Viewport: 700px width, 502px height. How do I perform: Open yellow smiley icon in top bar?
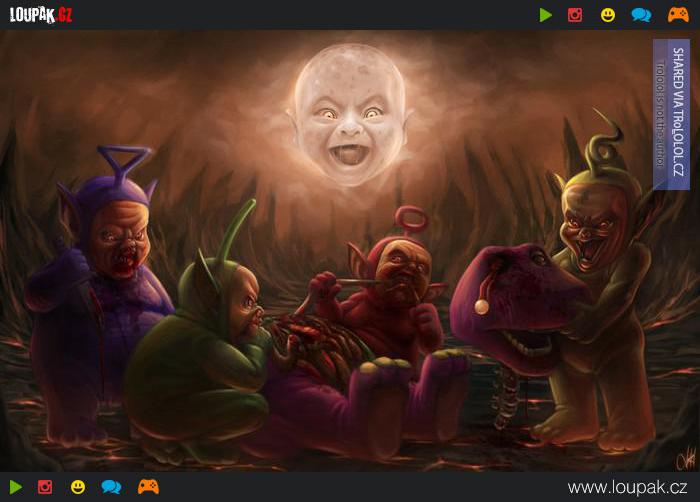[x=608, y=15]
